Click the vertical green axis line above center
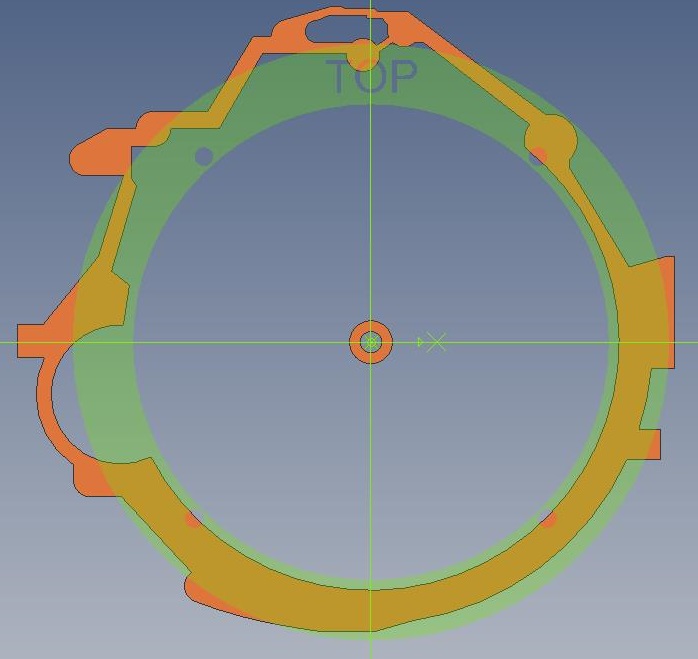The height and width of the screenshot is (659, 698). 371,200
